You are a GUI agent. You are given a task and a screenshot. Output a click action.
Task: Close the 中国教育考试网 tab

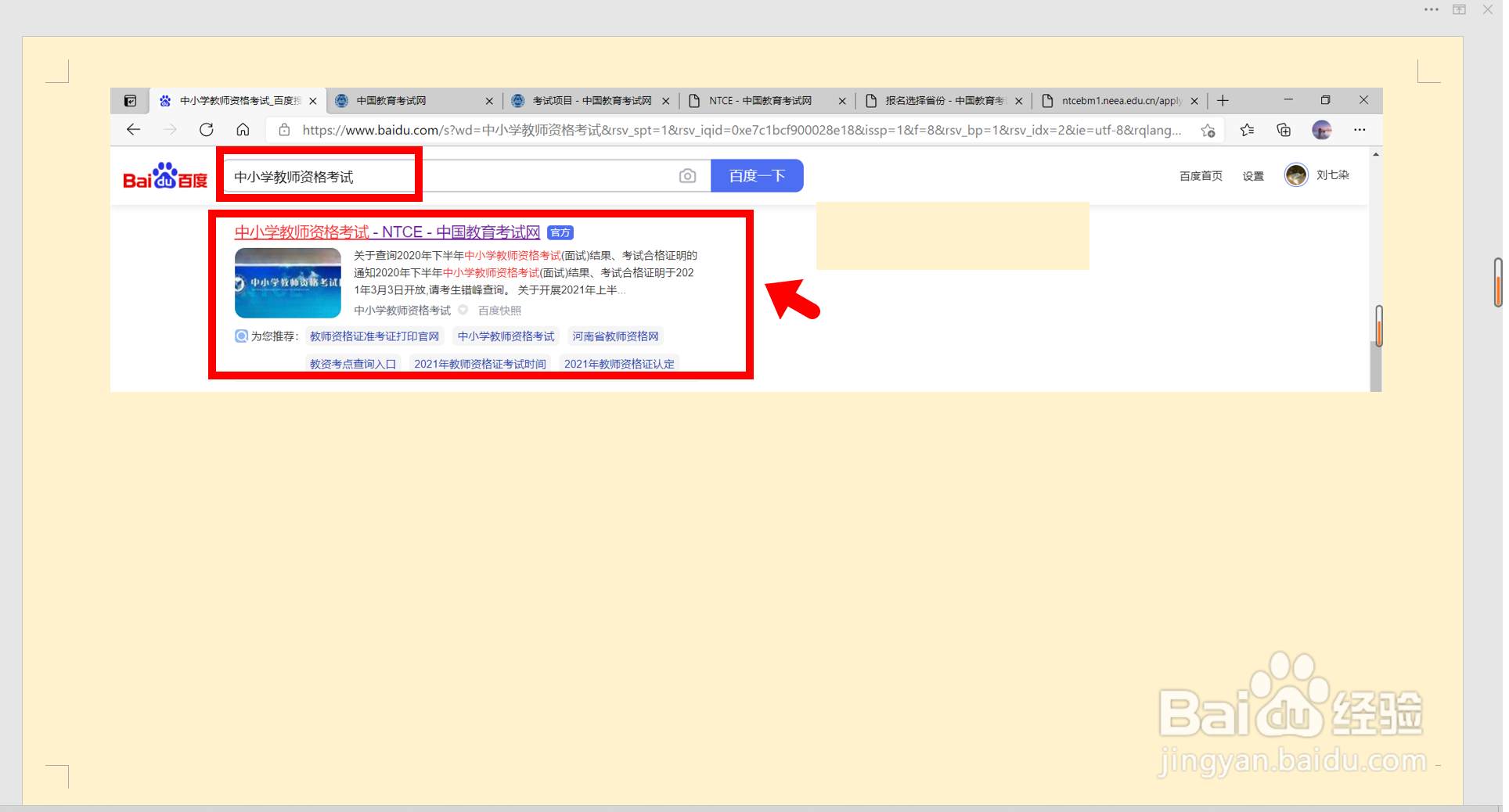pos(489,101)
